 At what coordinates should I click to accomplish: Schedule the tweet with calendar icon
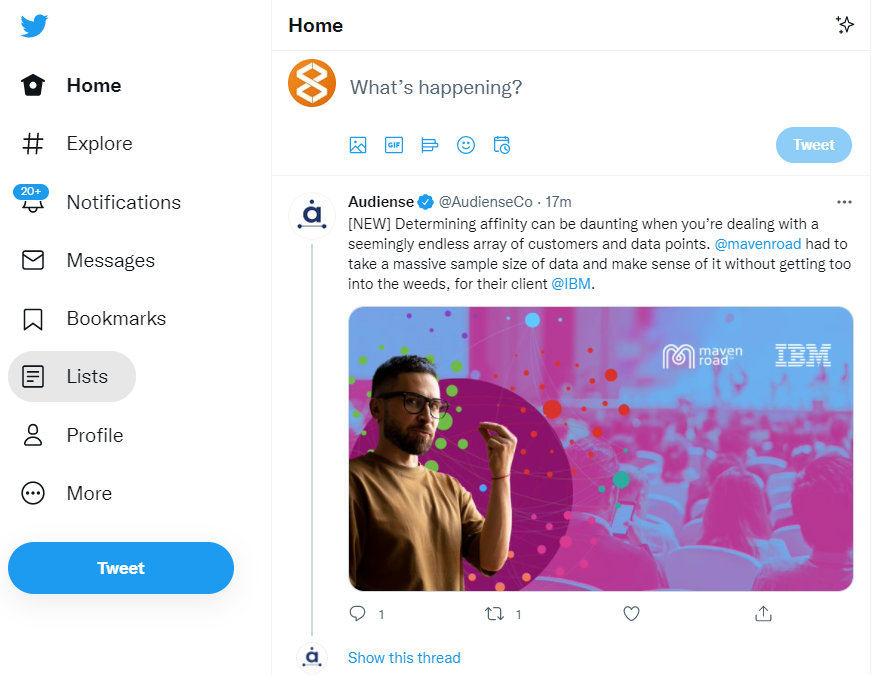[x=502, y=145]
